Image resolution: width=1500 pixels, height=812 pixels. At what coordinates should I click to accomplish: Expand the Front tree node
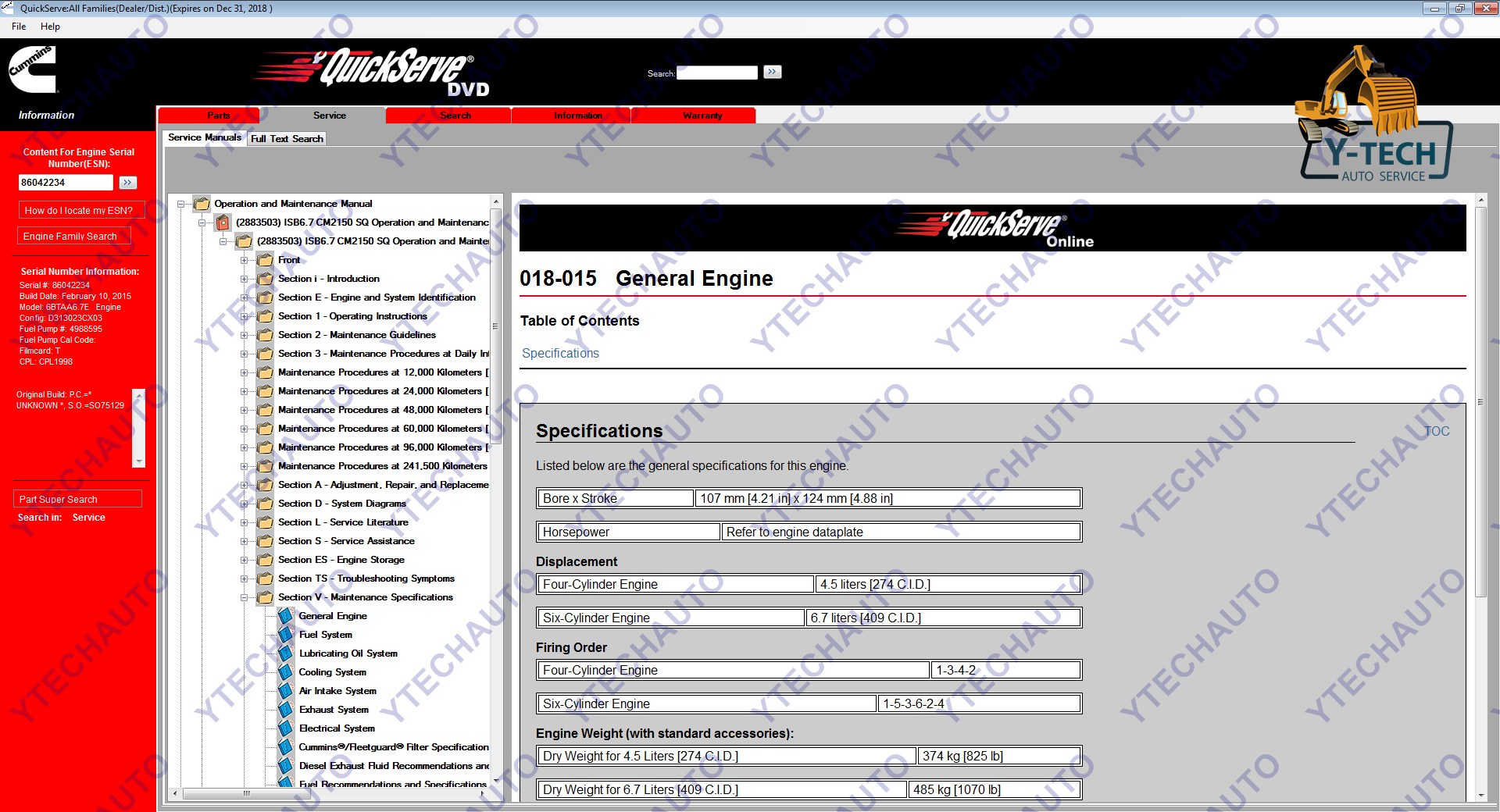click(245, 261)
